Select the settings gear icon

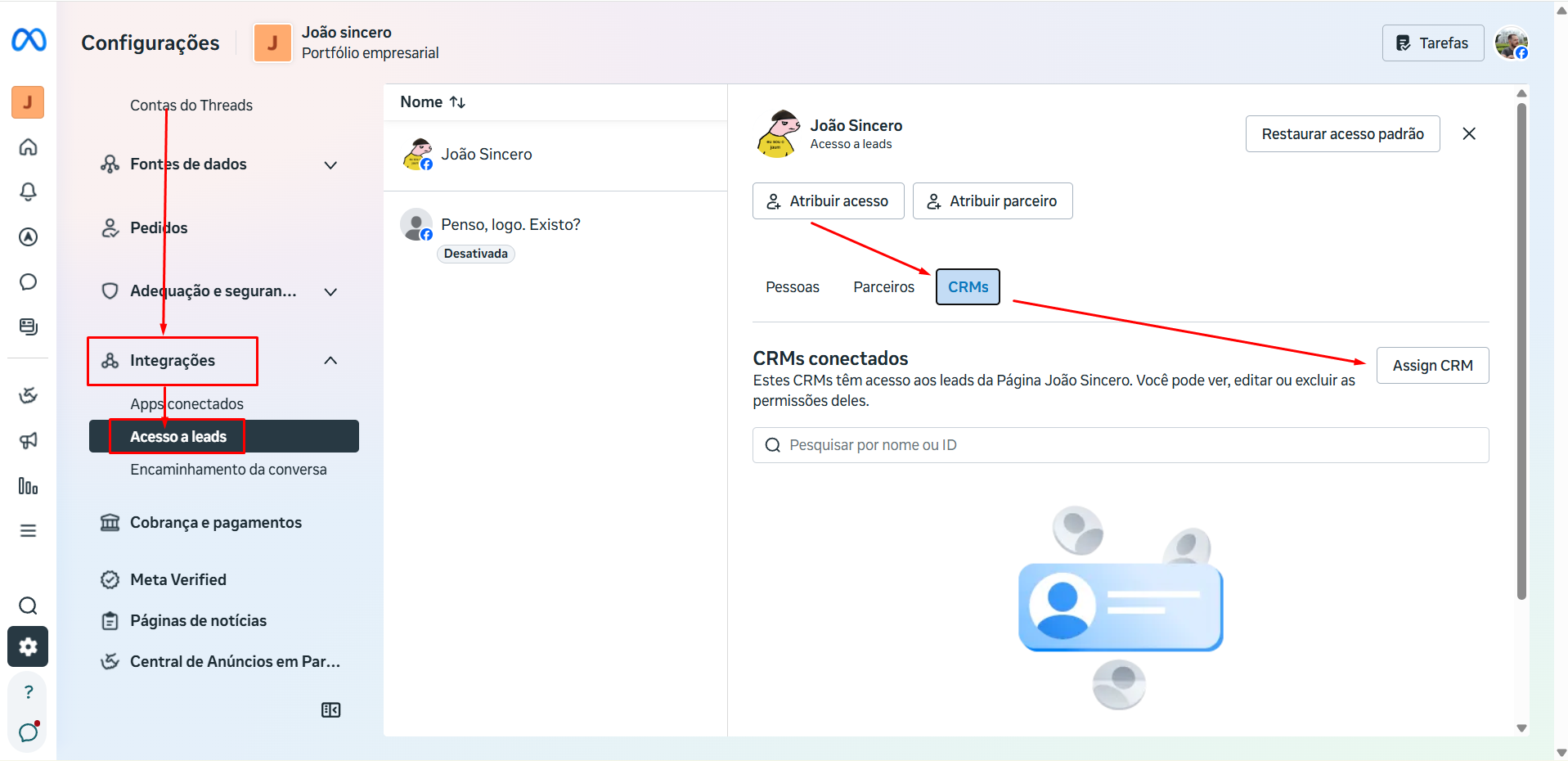28,647
